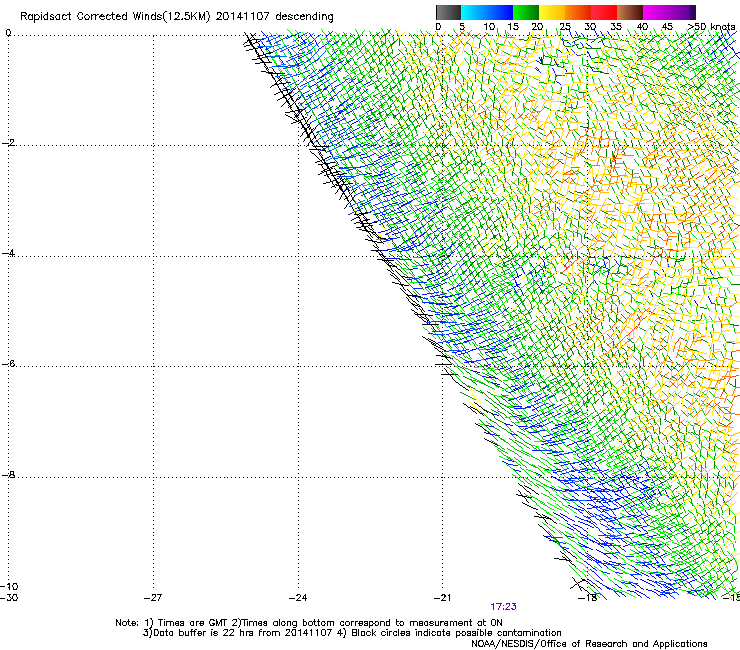
Task: Click the longitude axis label '-18'
Action: (x=588, y=598)
